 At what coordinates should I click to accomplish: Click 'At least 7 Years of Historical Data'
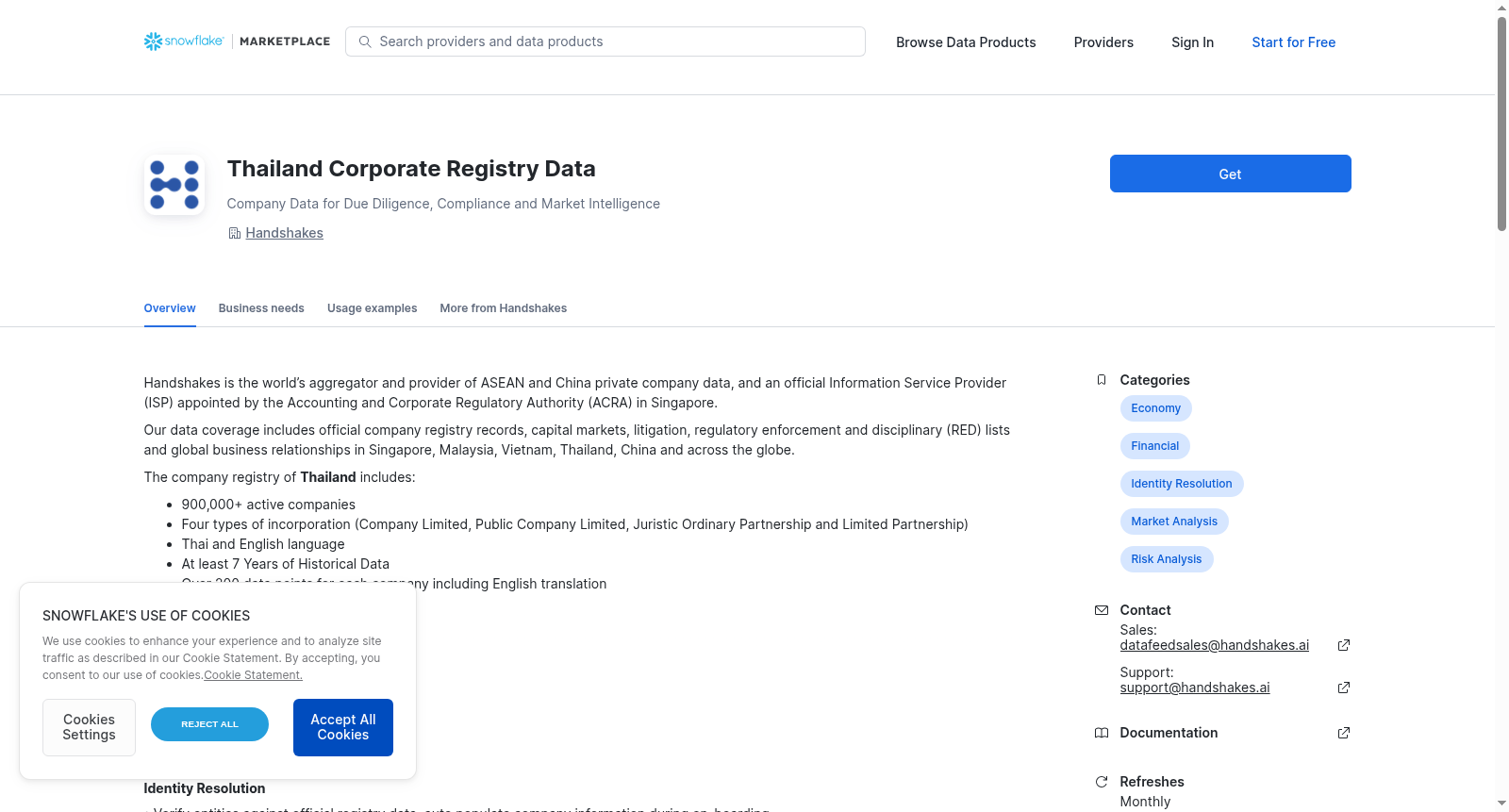tap(286, 564)
